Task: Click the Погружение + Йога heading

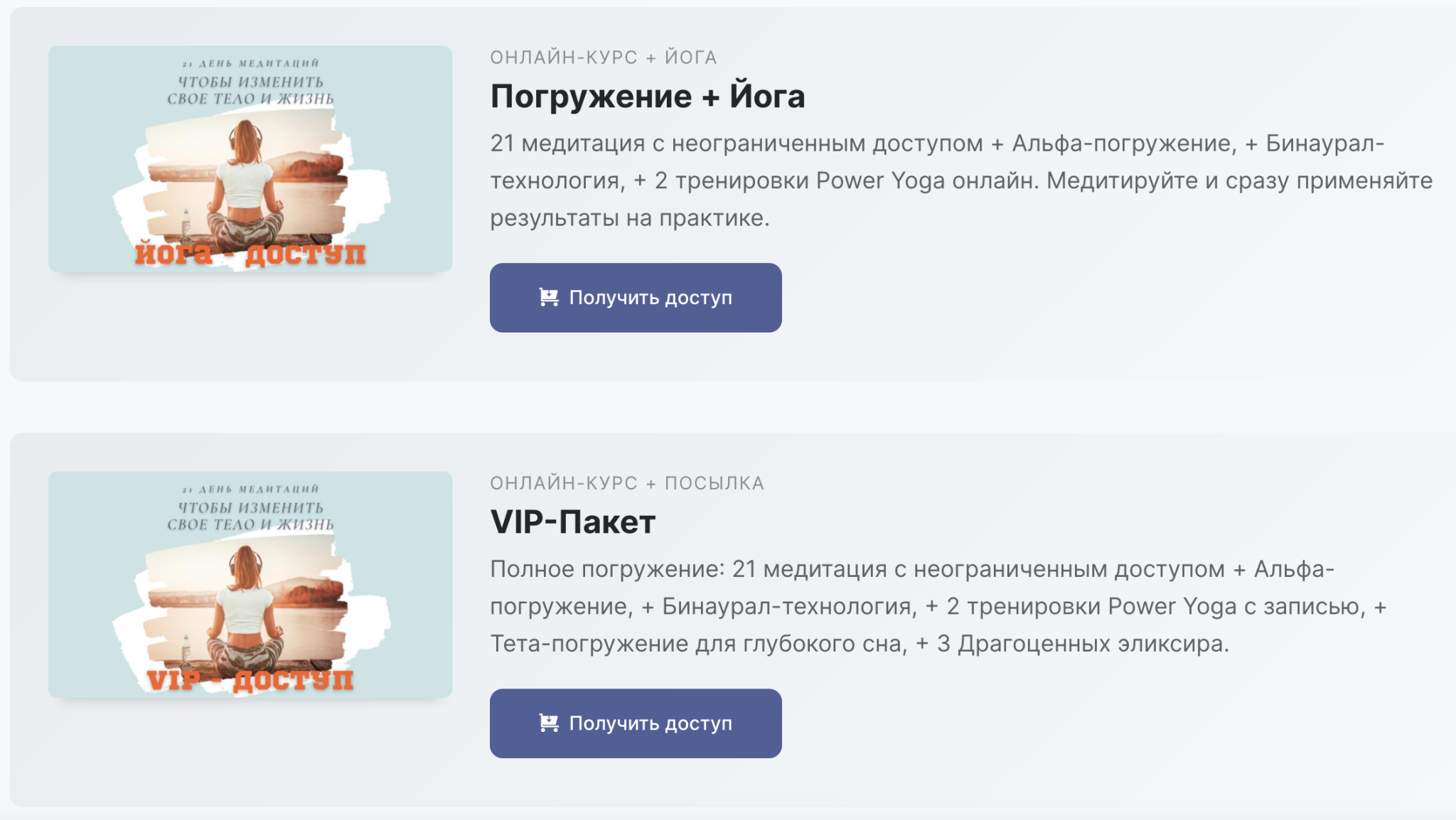Action: point(647,96)
